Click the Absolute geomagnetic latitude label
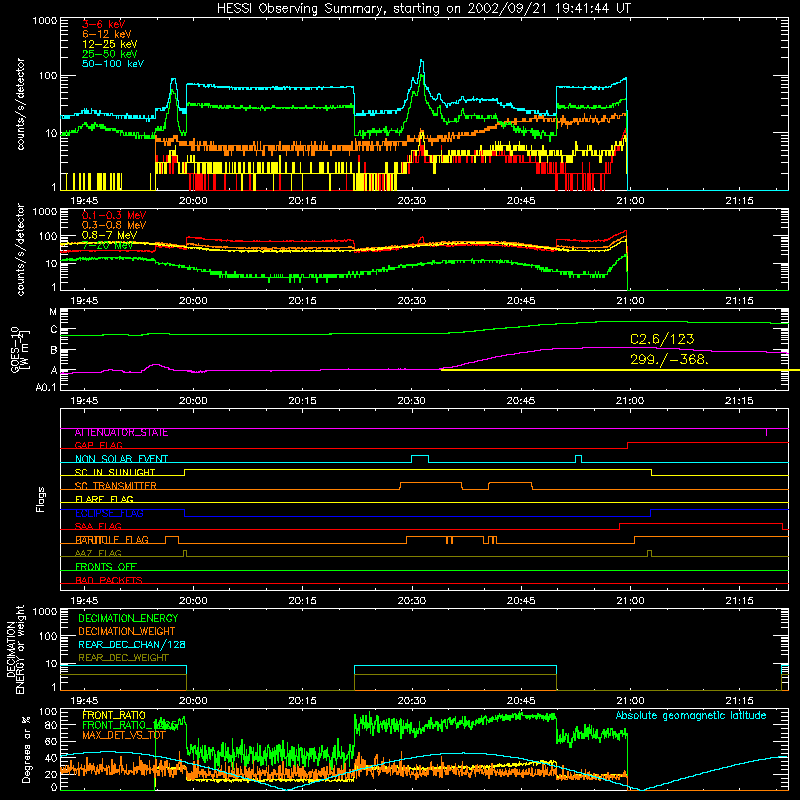This screenshot has width=800, height=800. pyautogui.click(x=691, y=715)
